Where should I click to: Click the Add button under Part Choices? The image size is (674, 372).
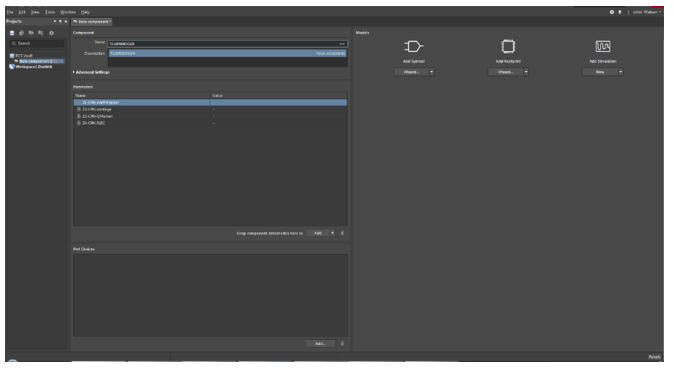[320, 344]
